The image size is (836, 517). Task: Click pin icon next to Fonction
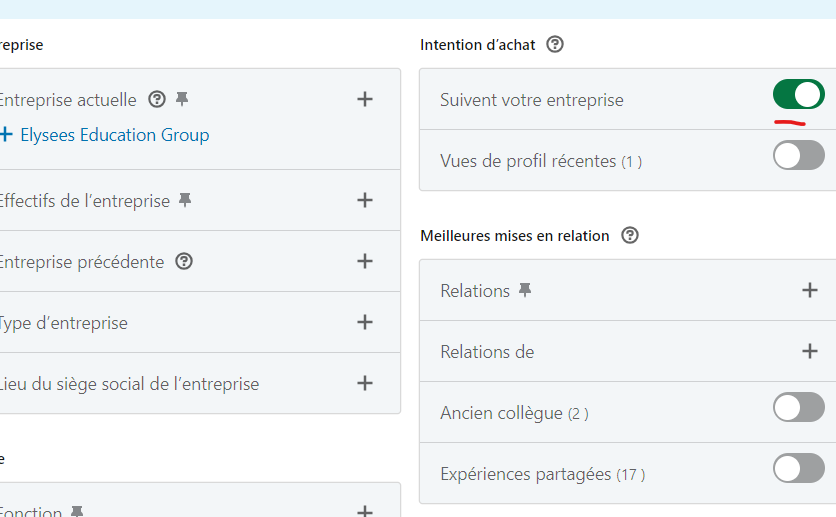pyautogui.click(x=77, y=511)
